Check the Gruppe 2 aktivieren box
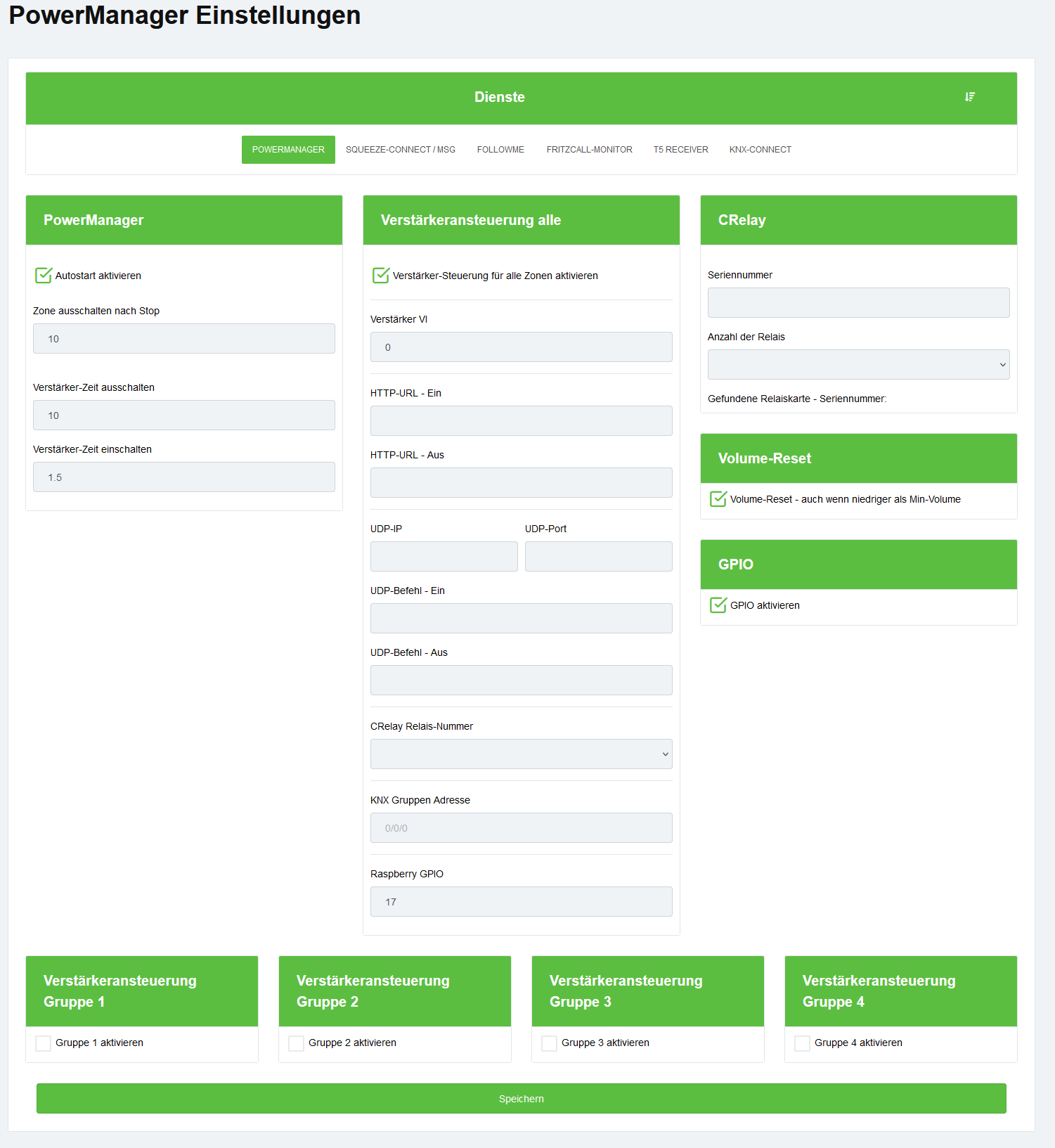Image resolution: width=1055 pixels, height=1148 pixels. point(297,1043)
